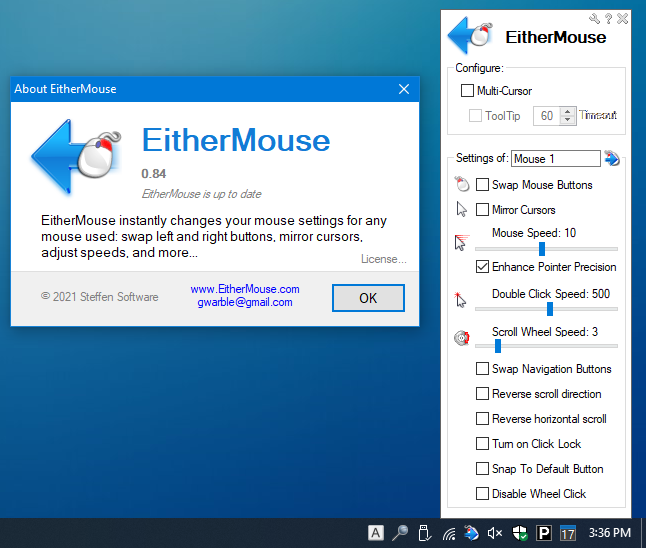
Task: Check Swap Mouse Buttons option
Action: (x=483, y=185)
